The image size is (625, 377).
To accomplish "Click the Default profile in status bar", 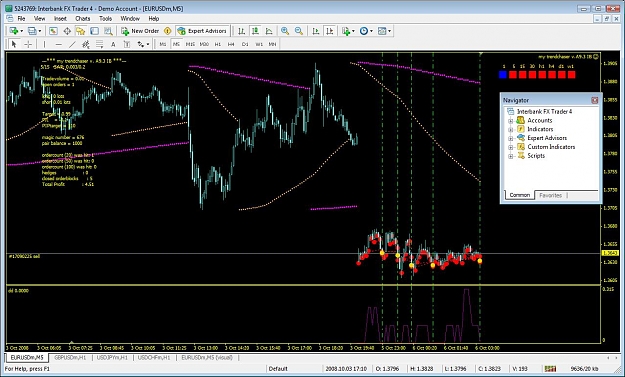I will tap(278, 369).
